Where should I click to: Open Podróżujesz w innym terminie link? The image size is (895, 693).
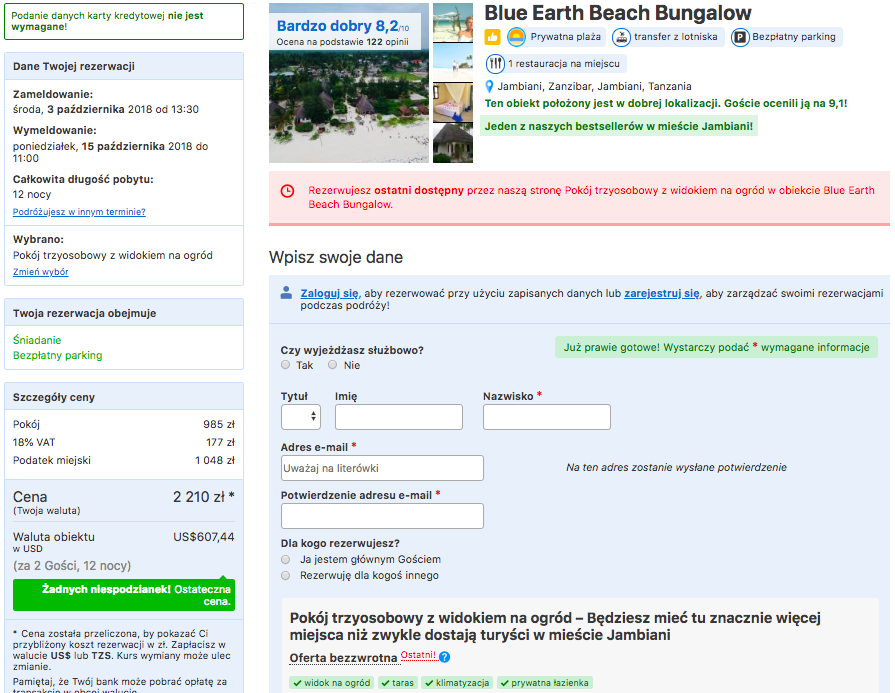tap(79, 212)
